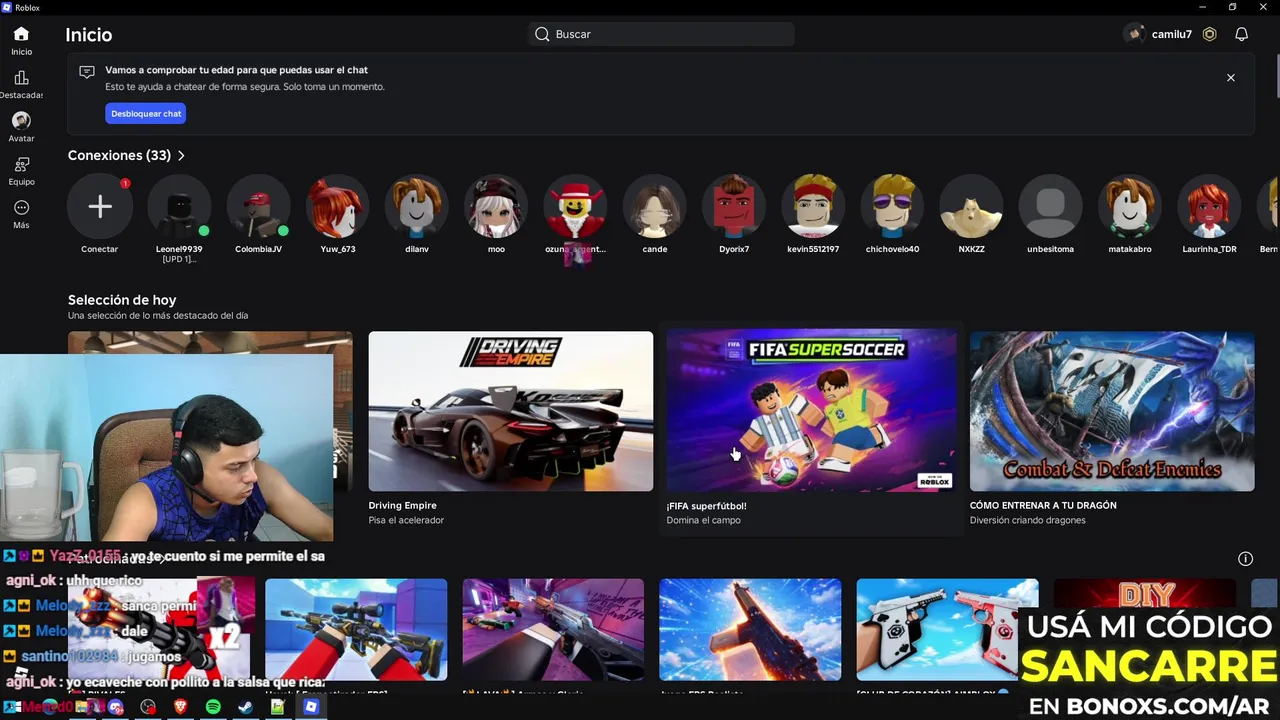
Task: Open Laurinha_TDR's connection avatar
Action: (1209, 207)
